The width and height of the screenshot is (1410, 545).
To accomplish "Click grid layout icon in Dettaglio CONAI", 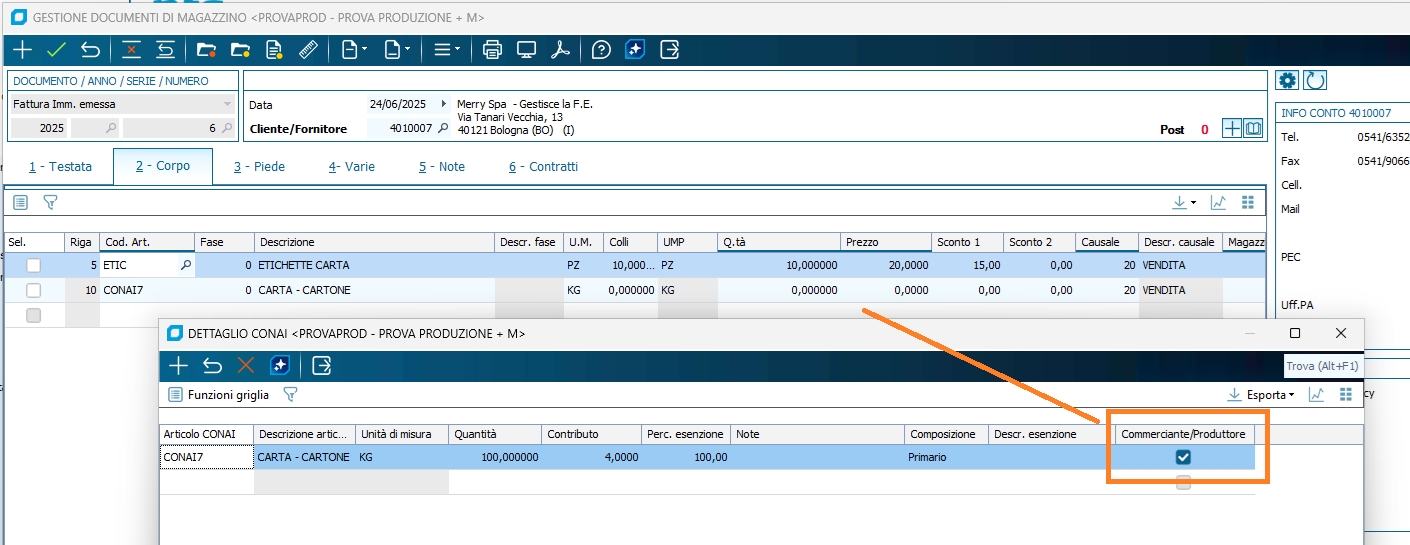I will (x=1346, y=395).
